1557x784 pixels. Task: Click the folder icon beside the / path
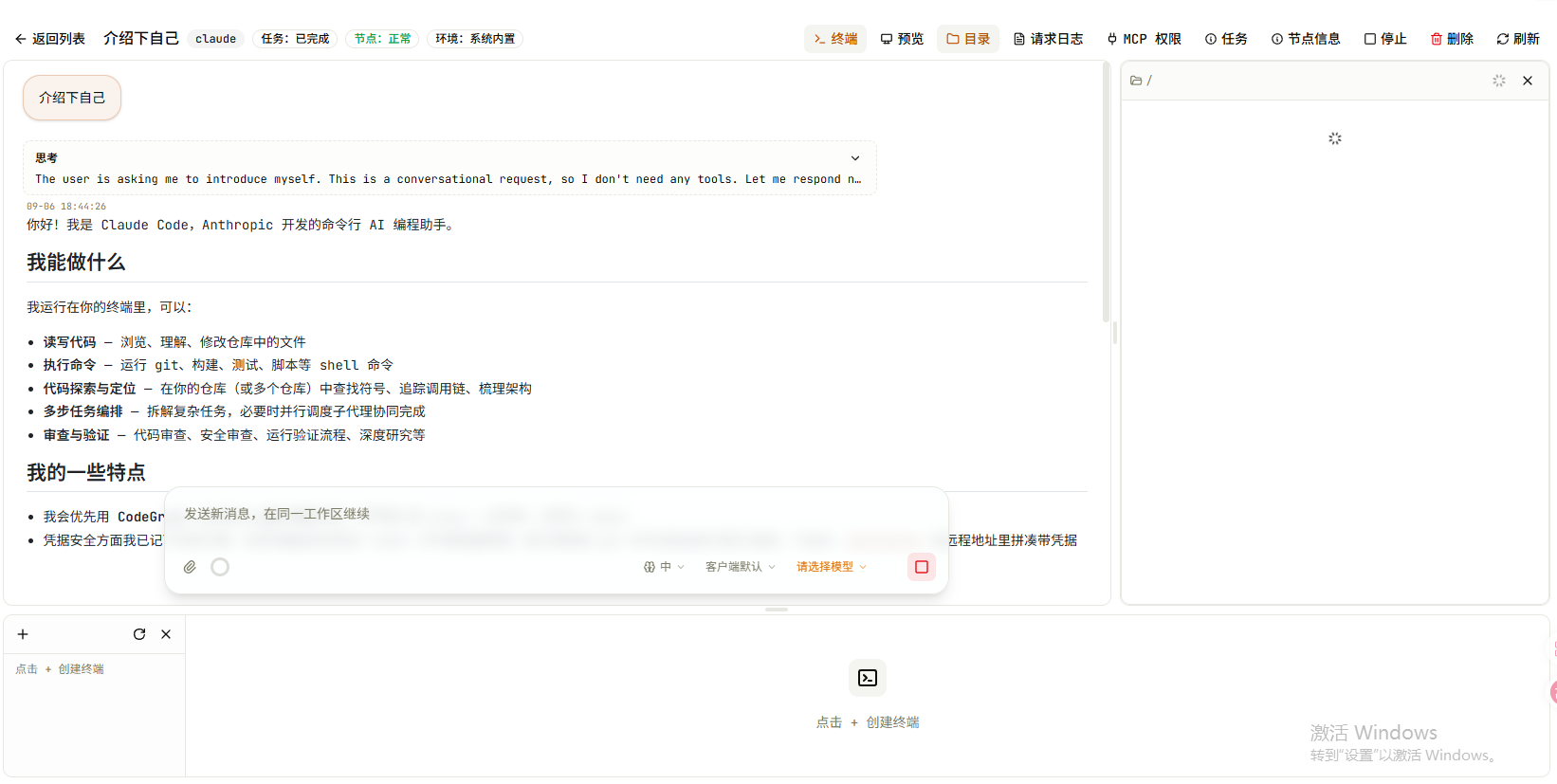pos(1136,81)
